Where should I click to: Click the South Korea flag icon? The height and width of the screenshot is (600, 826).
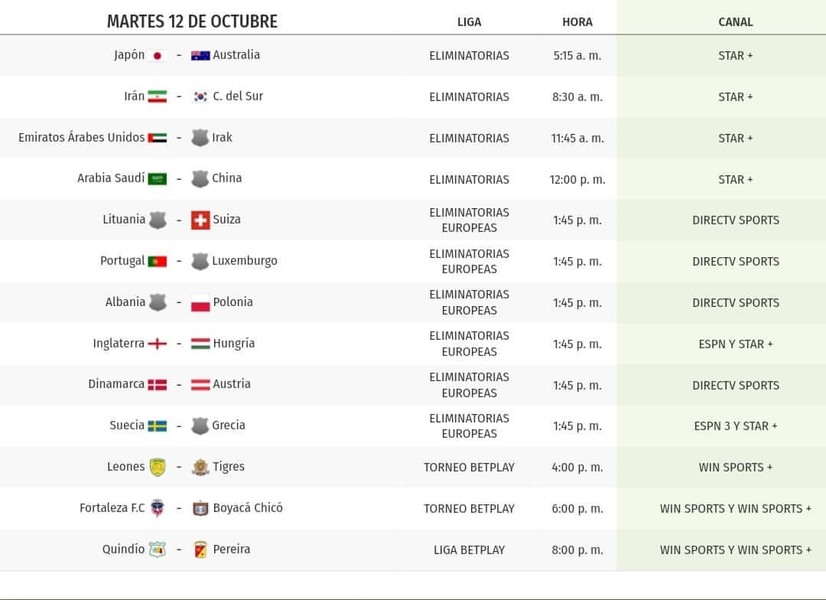pyautogui.click(x=200, y=96)
